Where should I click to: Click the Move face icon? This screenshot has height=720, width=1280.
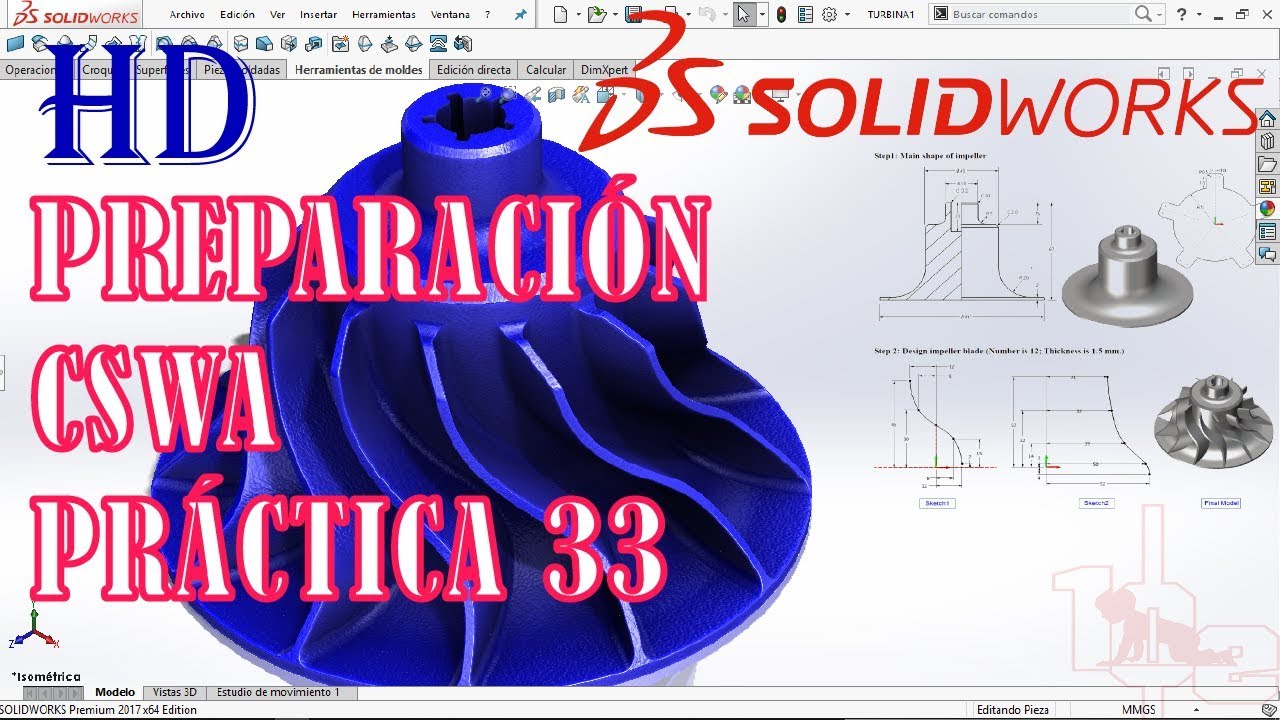click(x=288, y=44)
